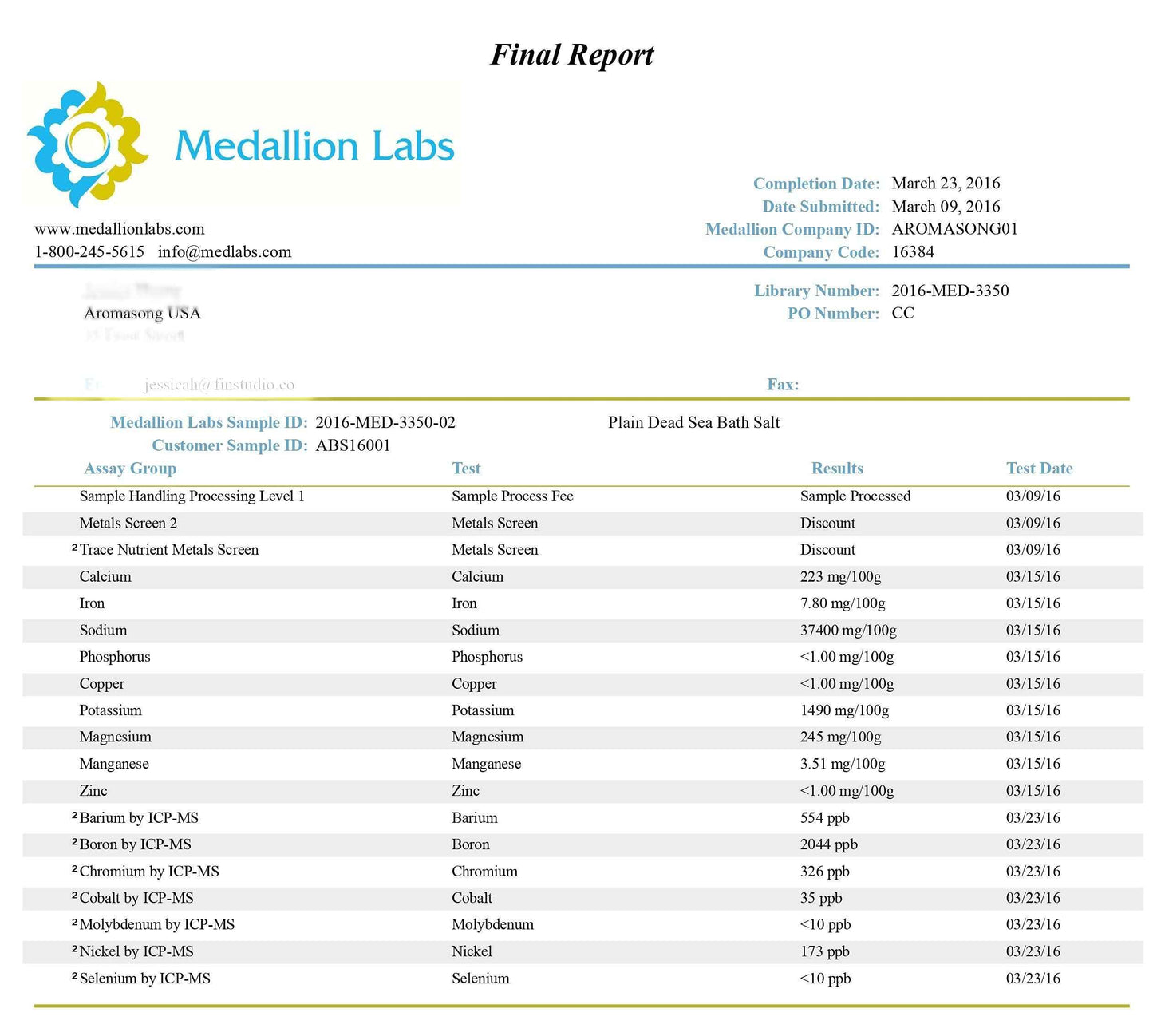This screenshot has width=1153, height=1036.
Task: Click the Plain Dead Sea Bath Salt text
Action: click(x=693, y=423)
